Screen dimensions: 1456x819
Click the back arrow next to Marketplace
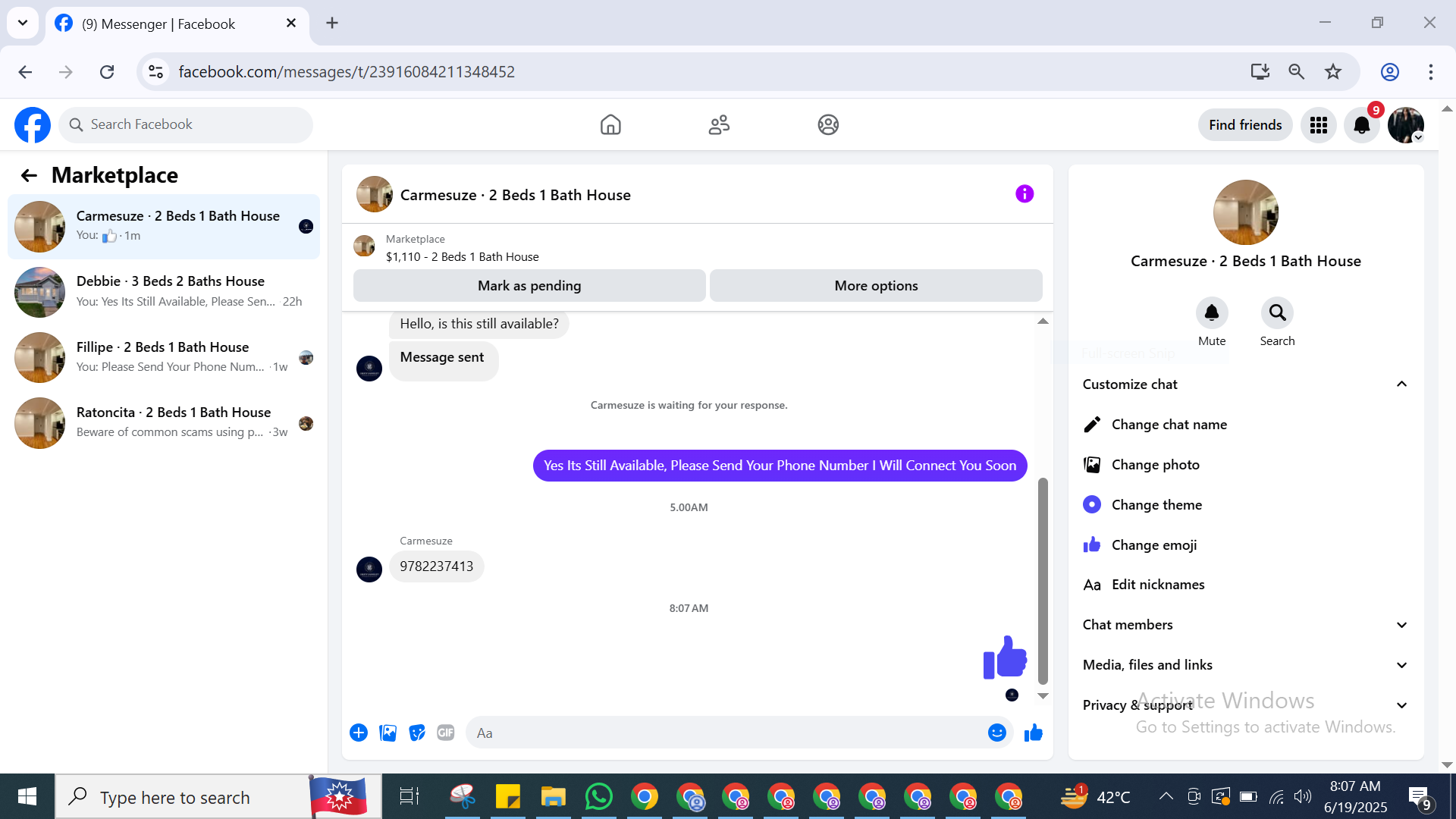[29, 176]
